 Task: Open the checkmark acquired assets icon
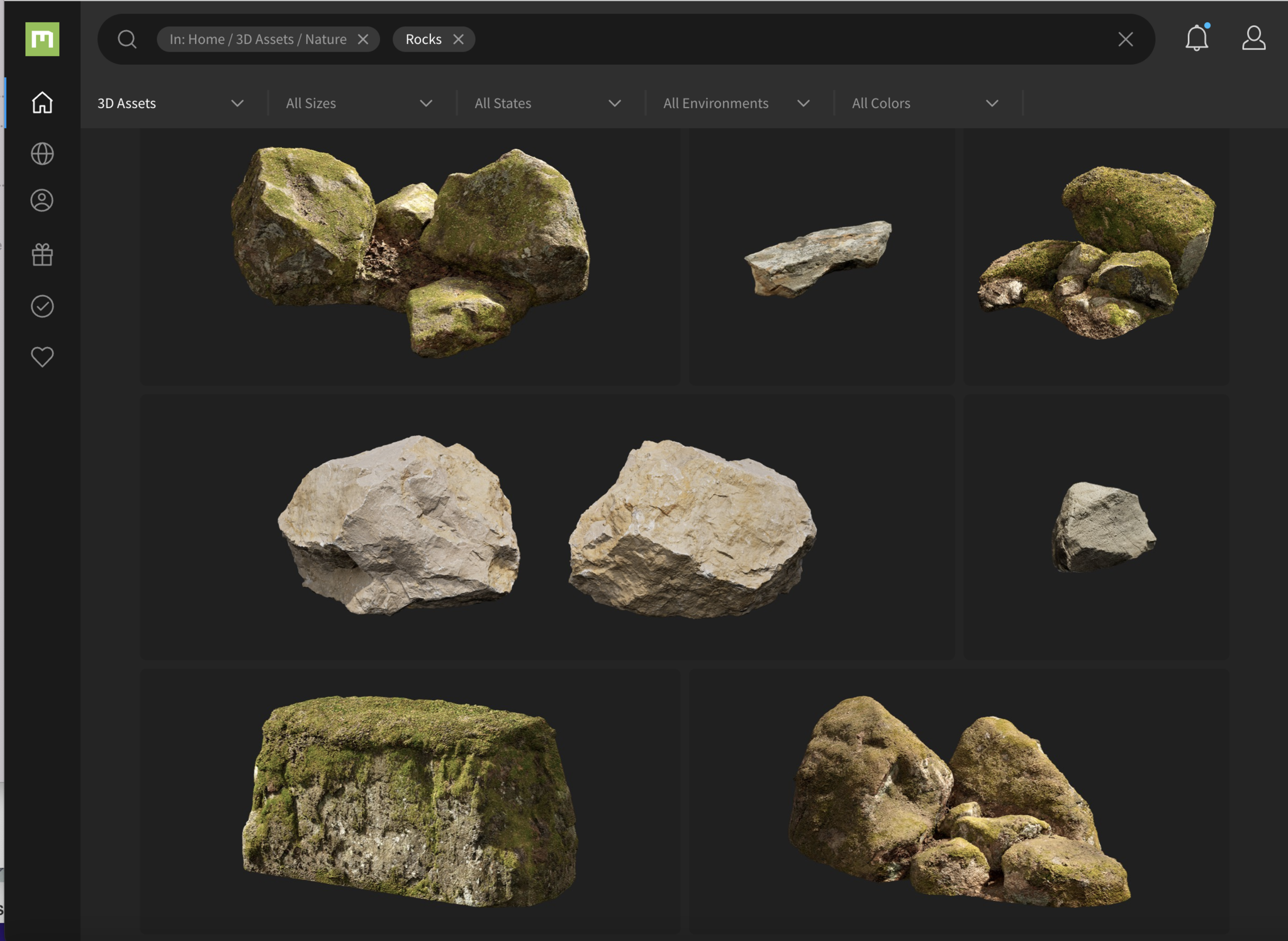pyautogui.click(x=42, y=306)
